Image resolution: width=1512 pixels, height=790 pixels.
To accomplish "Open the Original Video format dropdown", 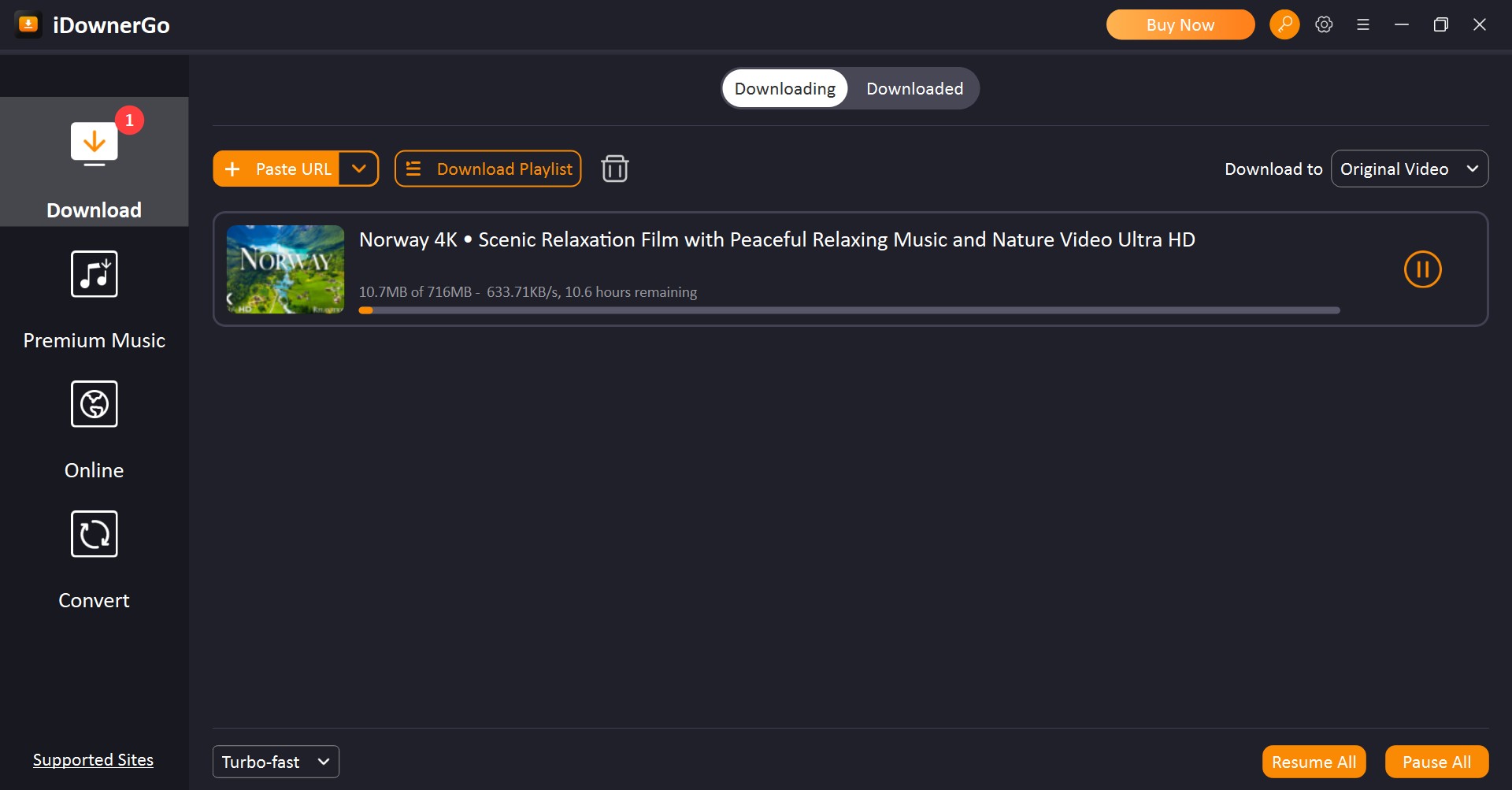I will (x=1409, y=169).
